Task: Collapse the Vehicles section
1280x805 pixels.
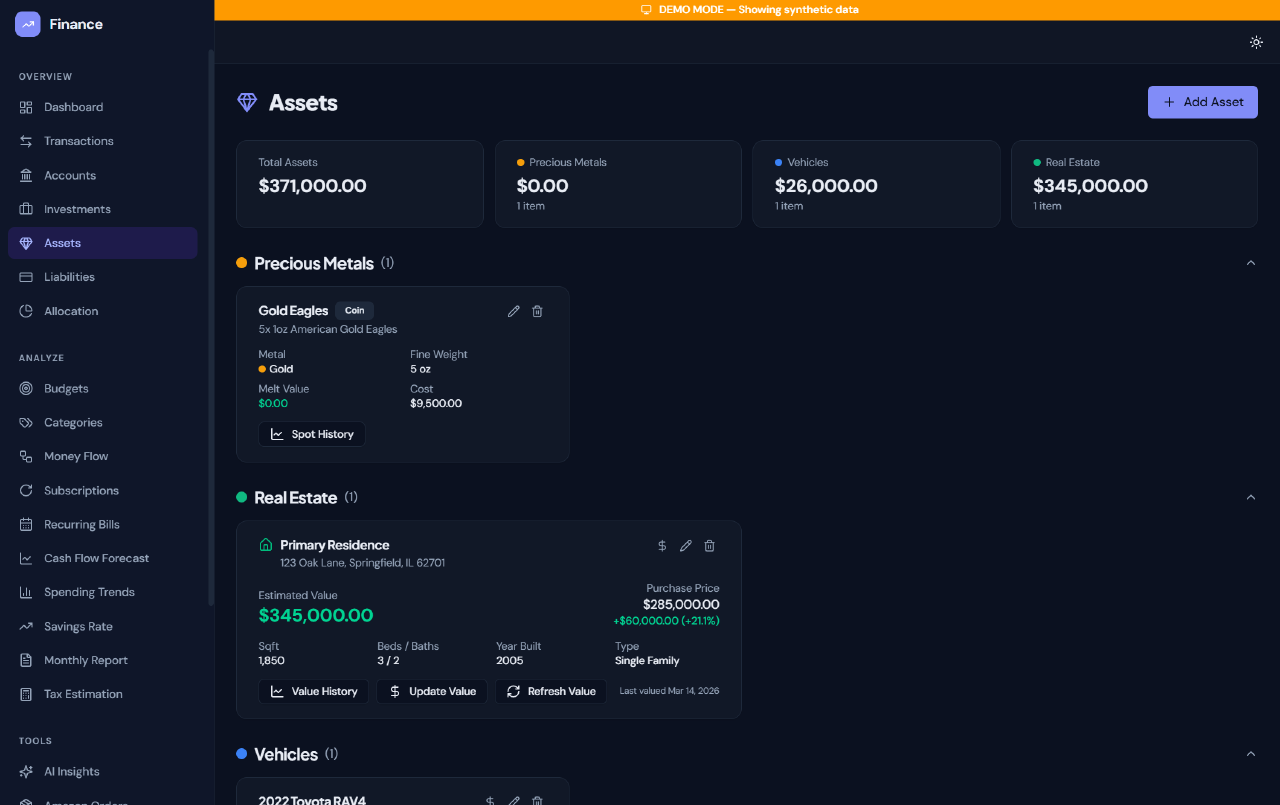Action: point(1250,753)
